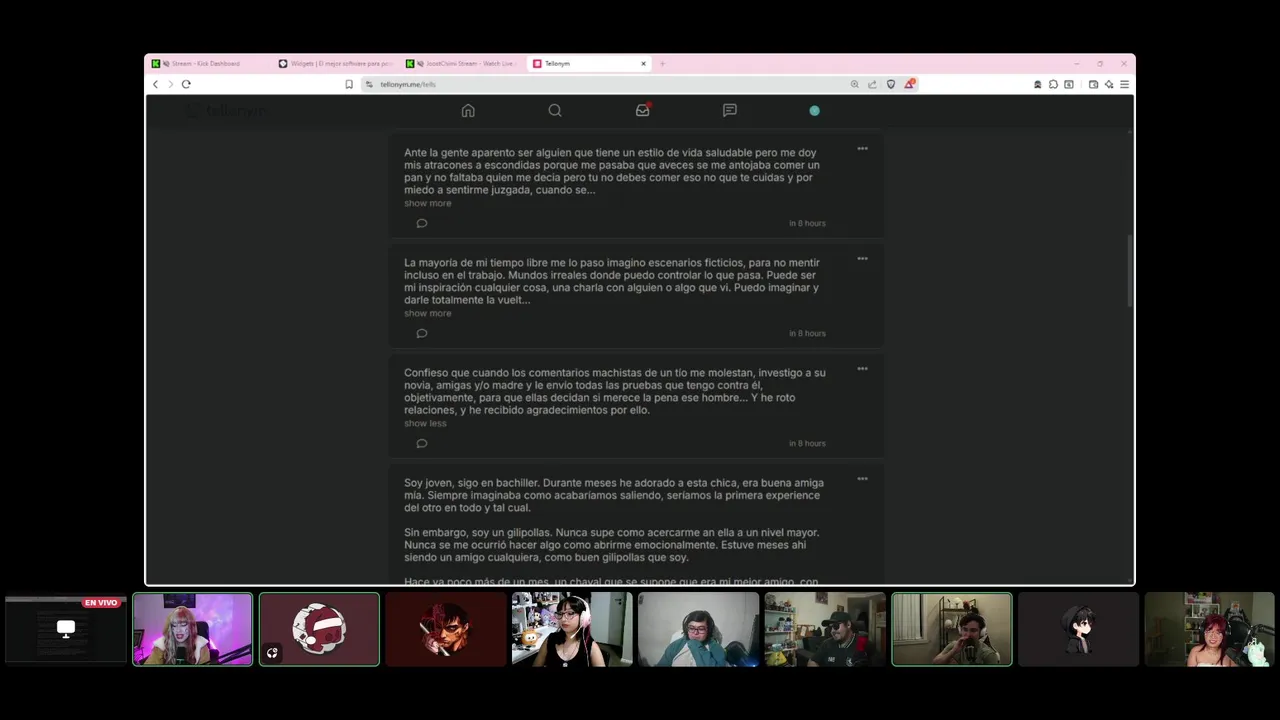Click the 'Soy joven, sigo en bachiller' paragraph
Image resolution: width=1280 pixels, height=720 pixels.
[x=613, y=495]
